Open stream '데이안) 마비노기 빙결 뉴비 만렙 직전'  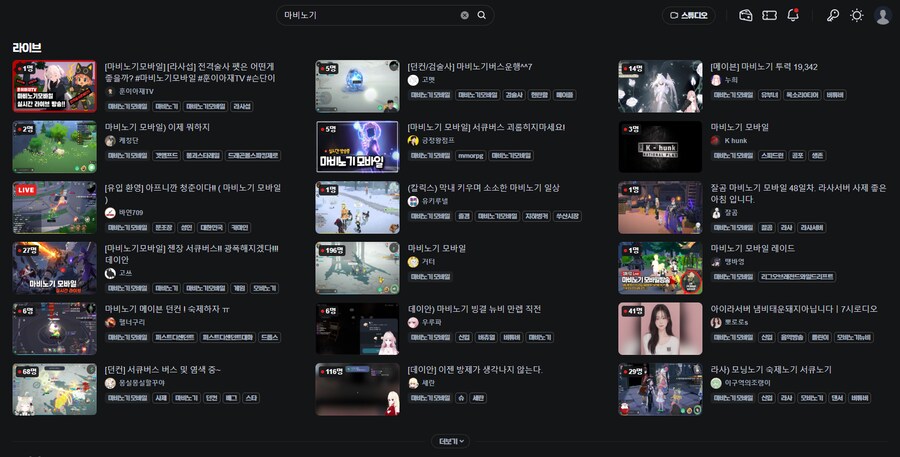pos(474,309)
